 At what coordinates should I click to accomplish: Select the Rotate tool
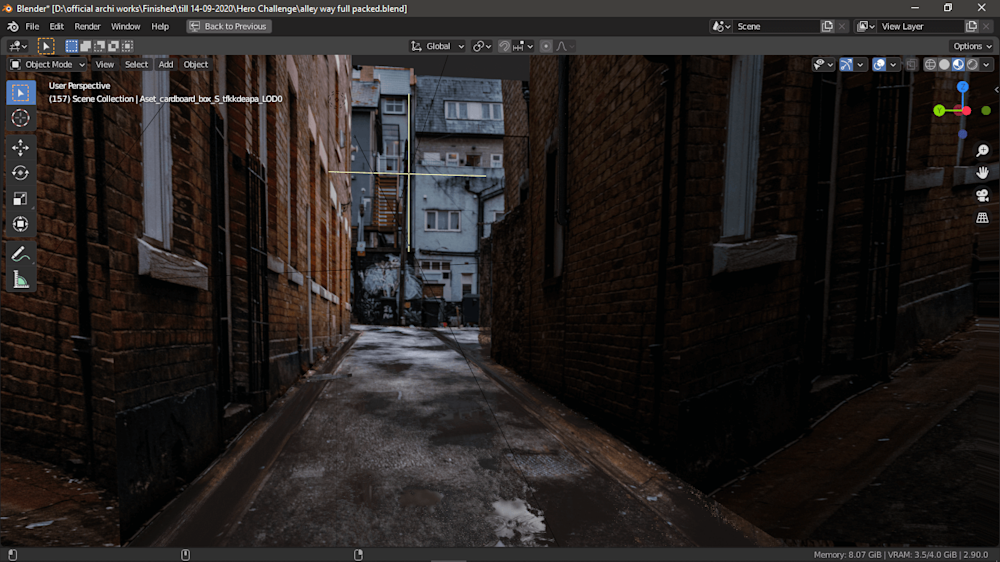[x=20, y=173]
